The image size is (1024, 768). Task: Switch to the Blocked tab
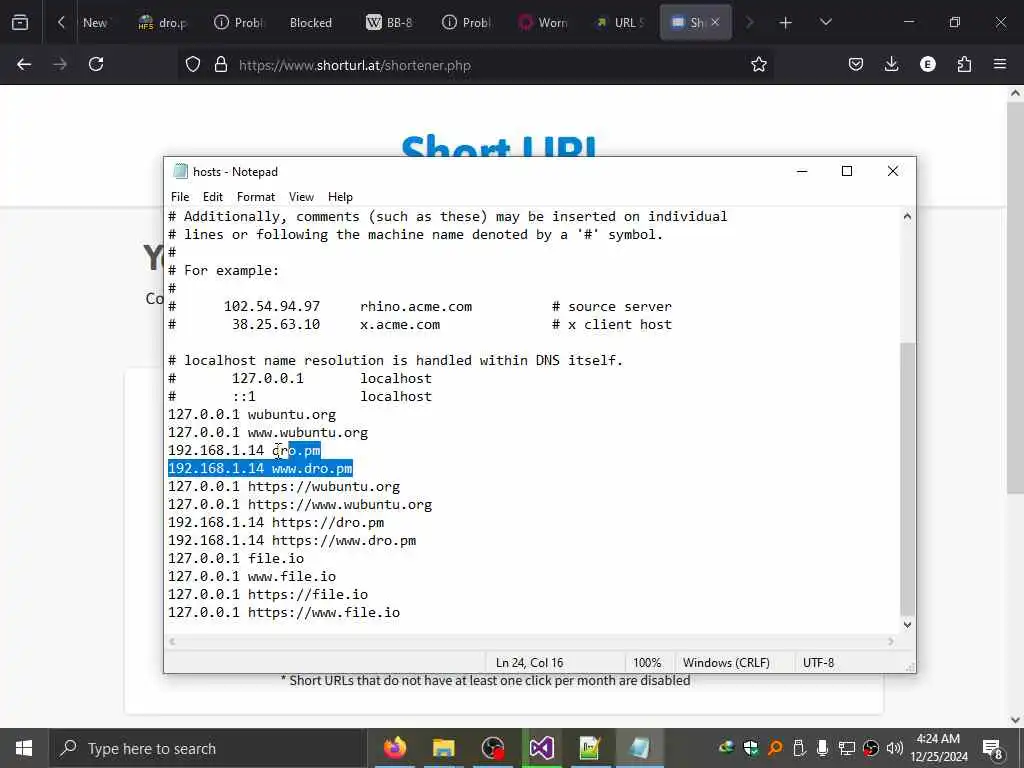(311, 23)
